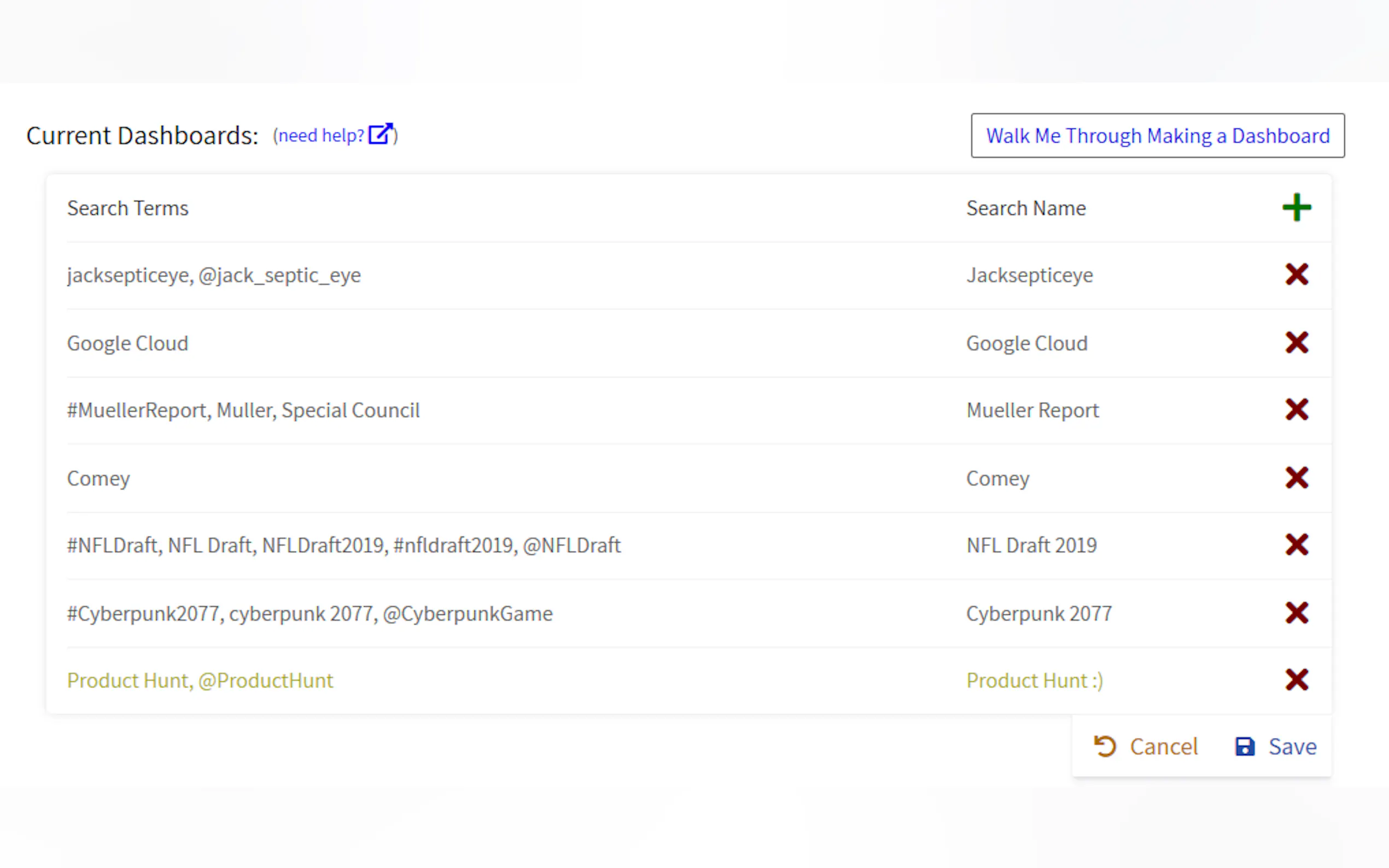Viewport: 1389px width, 868px height.
Task: Remove the Google Cloud dashboard
Action: click(x=1296, y=343)
